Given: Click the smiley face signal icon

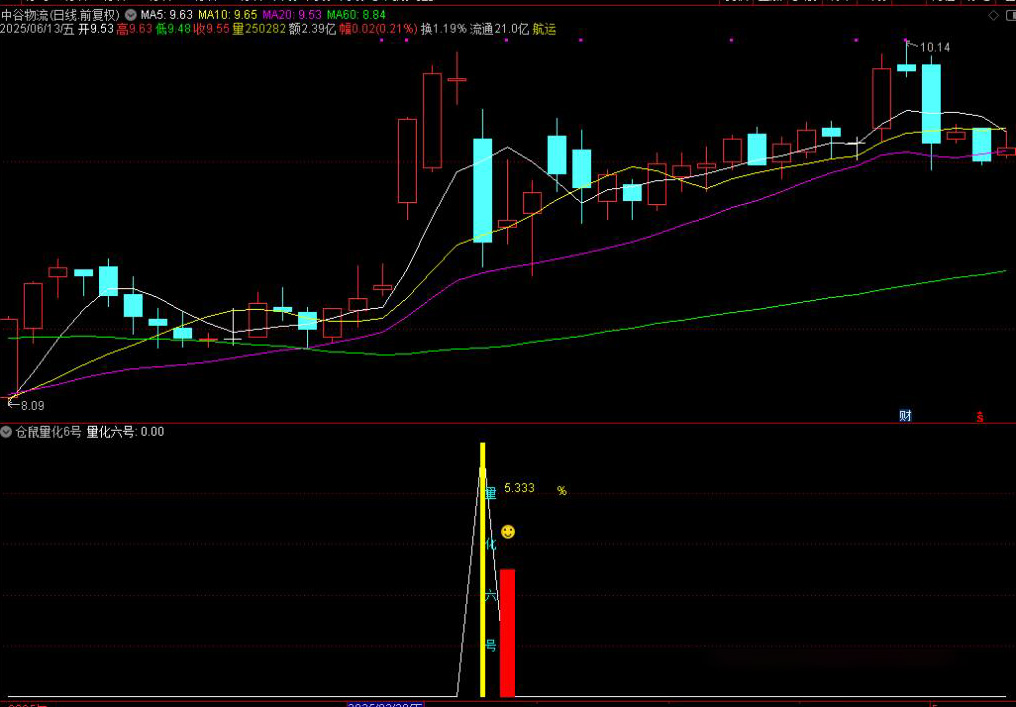Looking at the screenshot, I should [x=508, y=532].
